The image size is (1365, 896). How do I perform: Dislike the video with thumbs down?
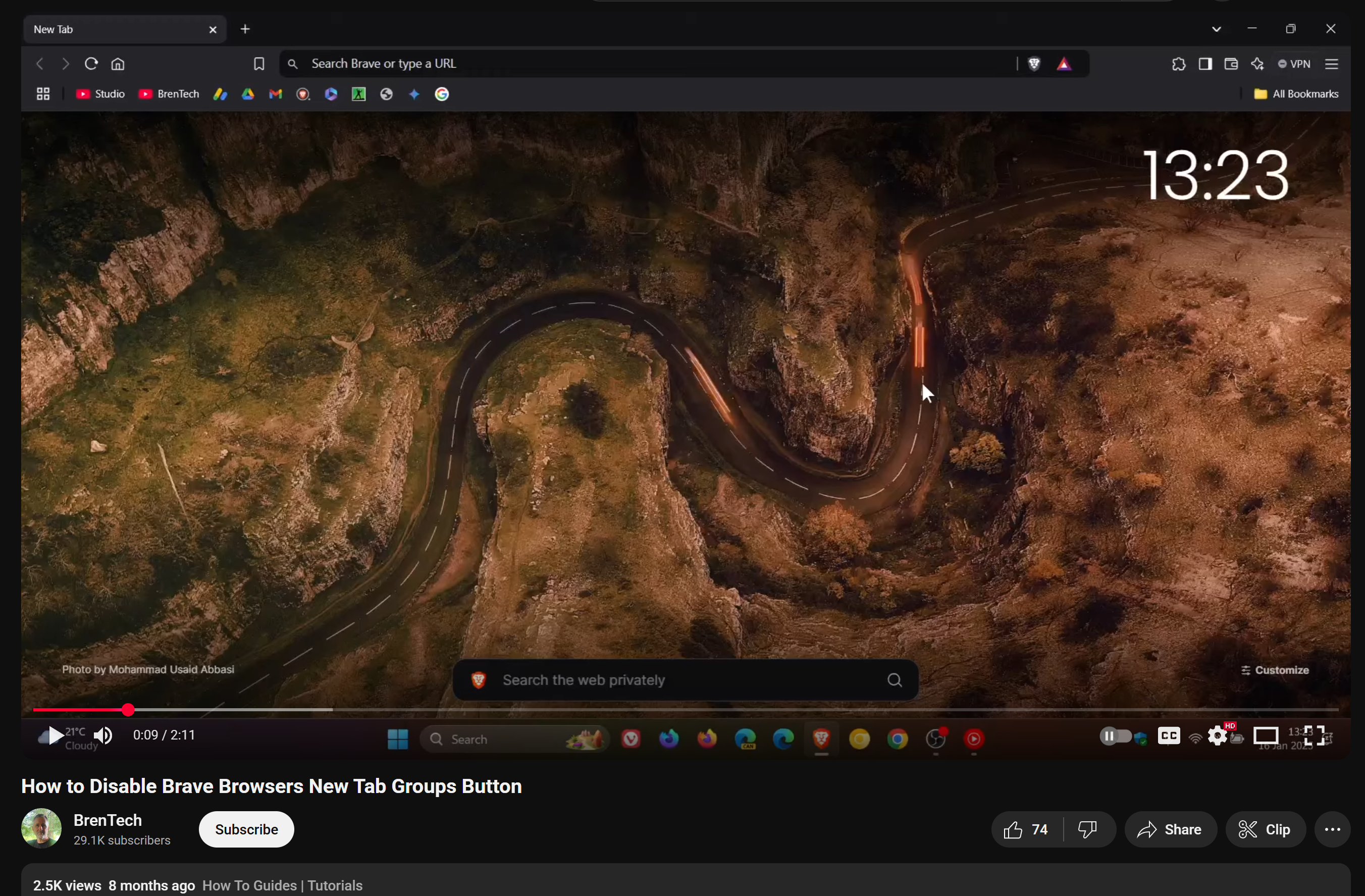[1087, 829]
